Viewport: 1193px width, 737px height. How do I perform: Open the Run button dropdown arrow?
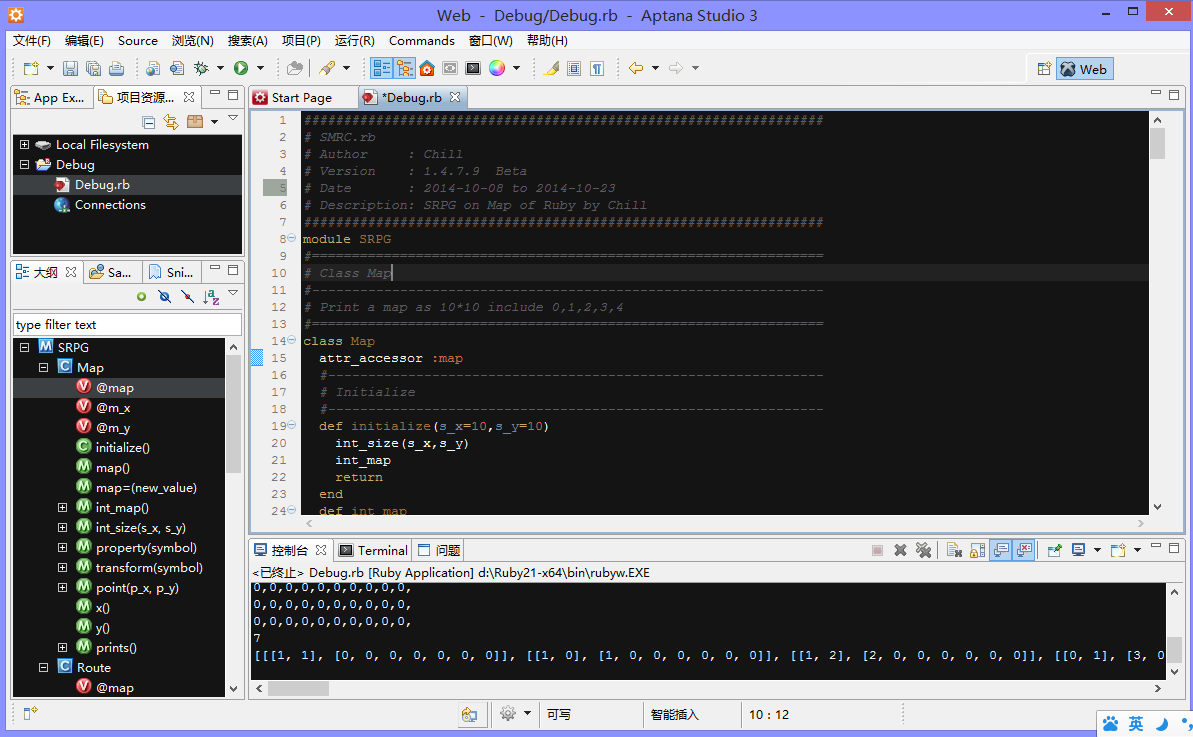tap(260, 68)
